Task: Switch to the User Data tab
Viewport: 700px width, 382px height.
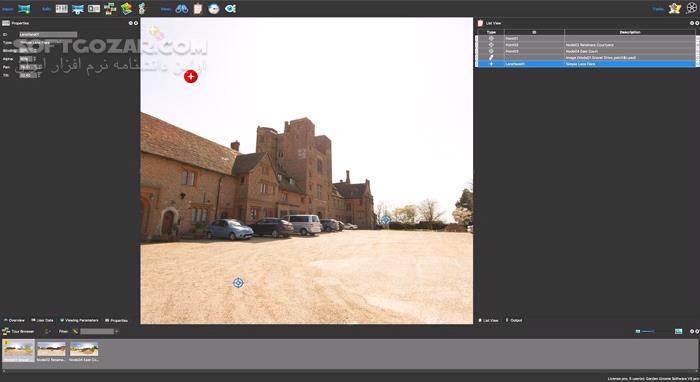Action: 42,320
